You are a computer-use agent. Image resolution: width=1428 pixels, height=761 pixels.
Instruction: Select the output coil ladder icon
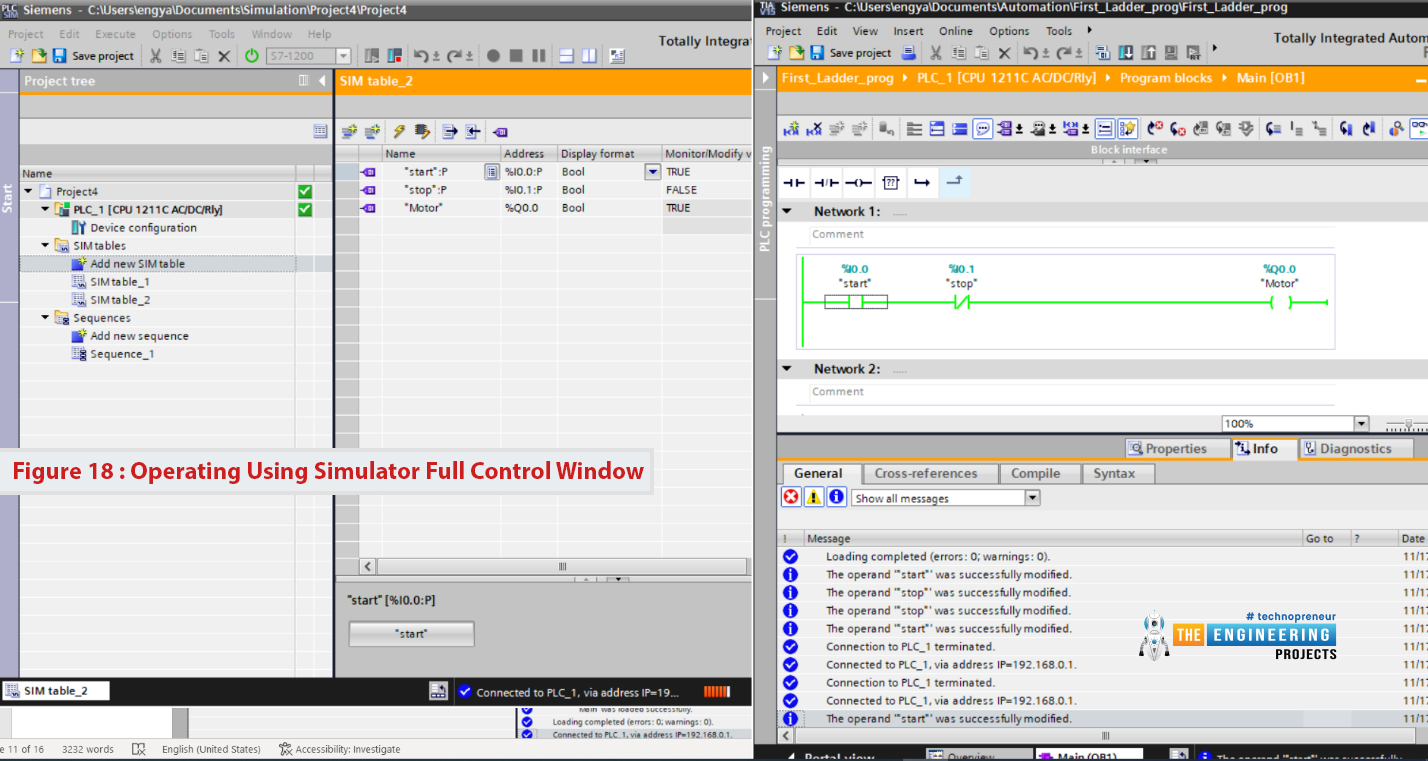coord(858,182)
